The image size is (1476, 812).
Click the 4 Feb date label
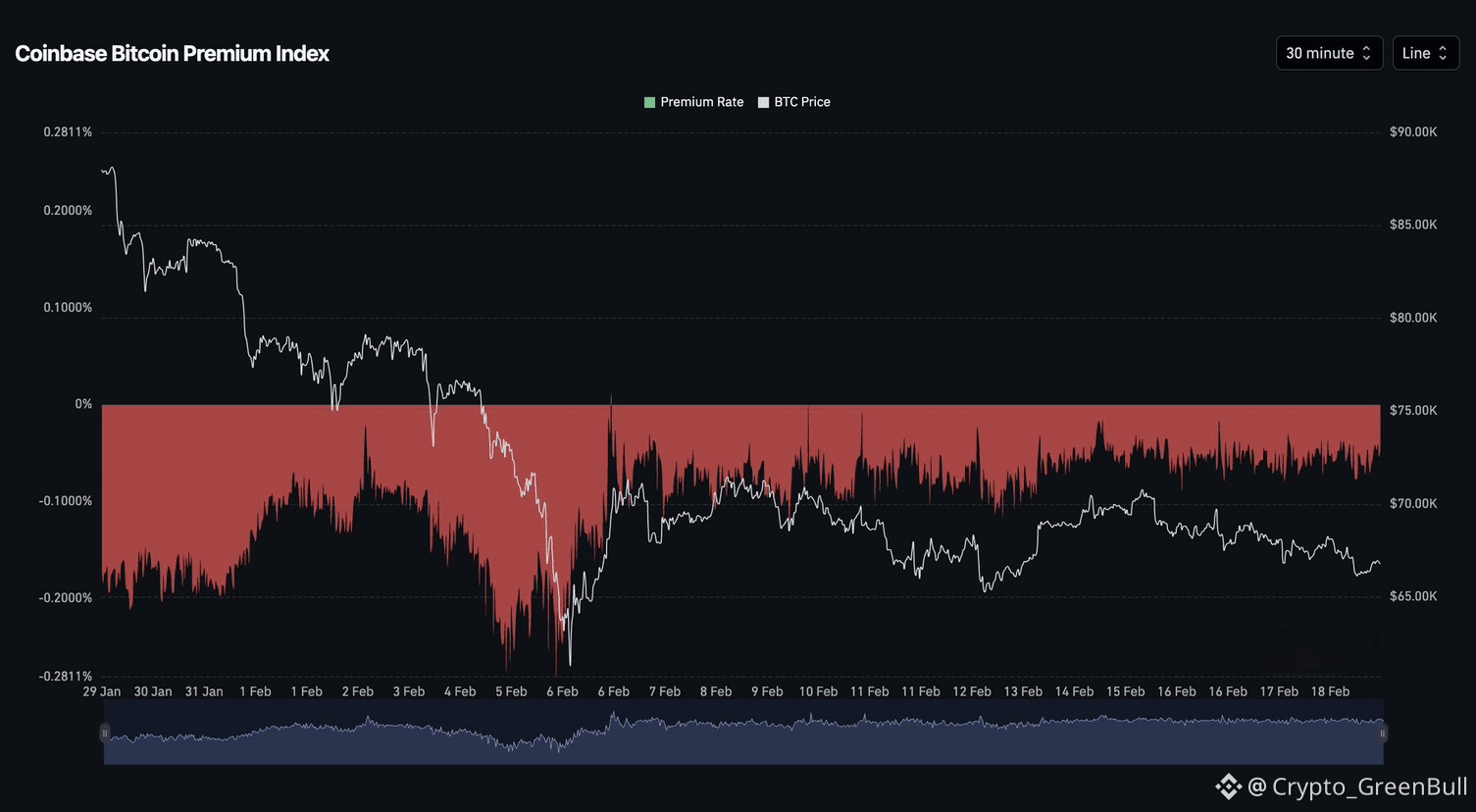[460, 691]
